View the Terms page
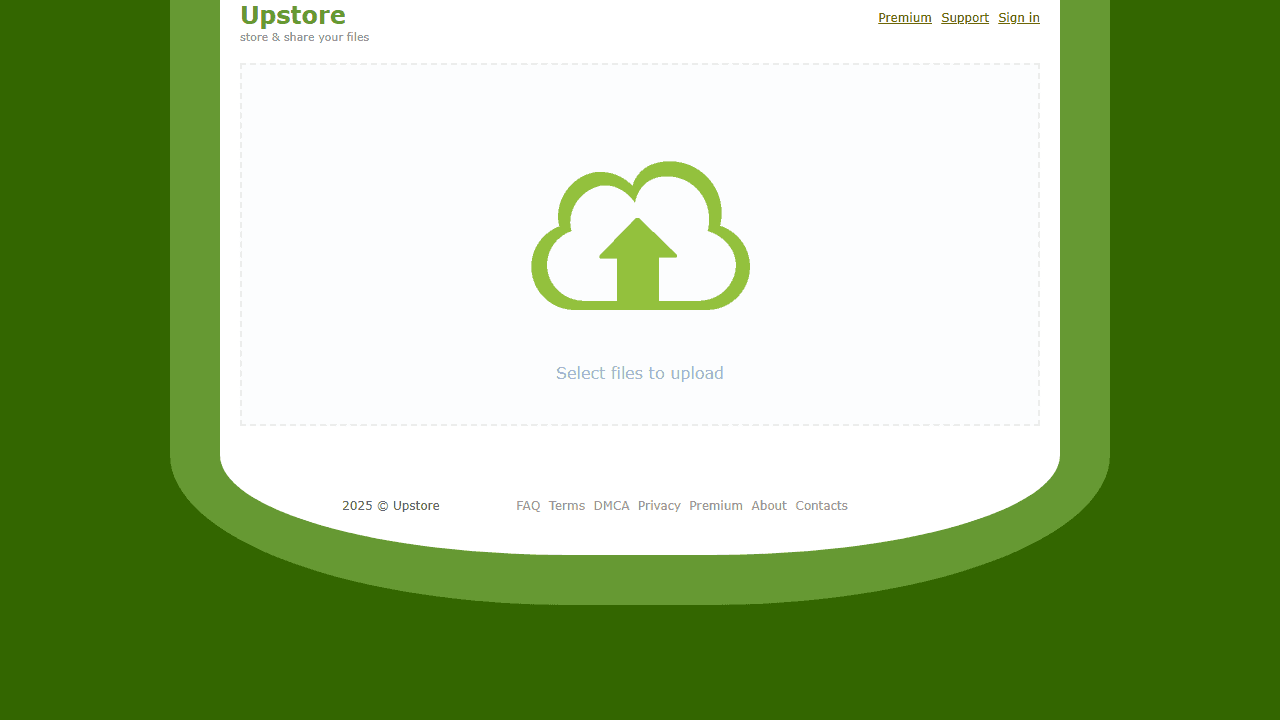This screenshot has height=720, width=1280. 566,505
